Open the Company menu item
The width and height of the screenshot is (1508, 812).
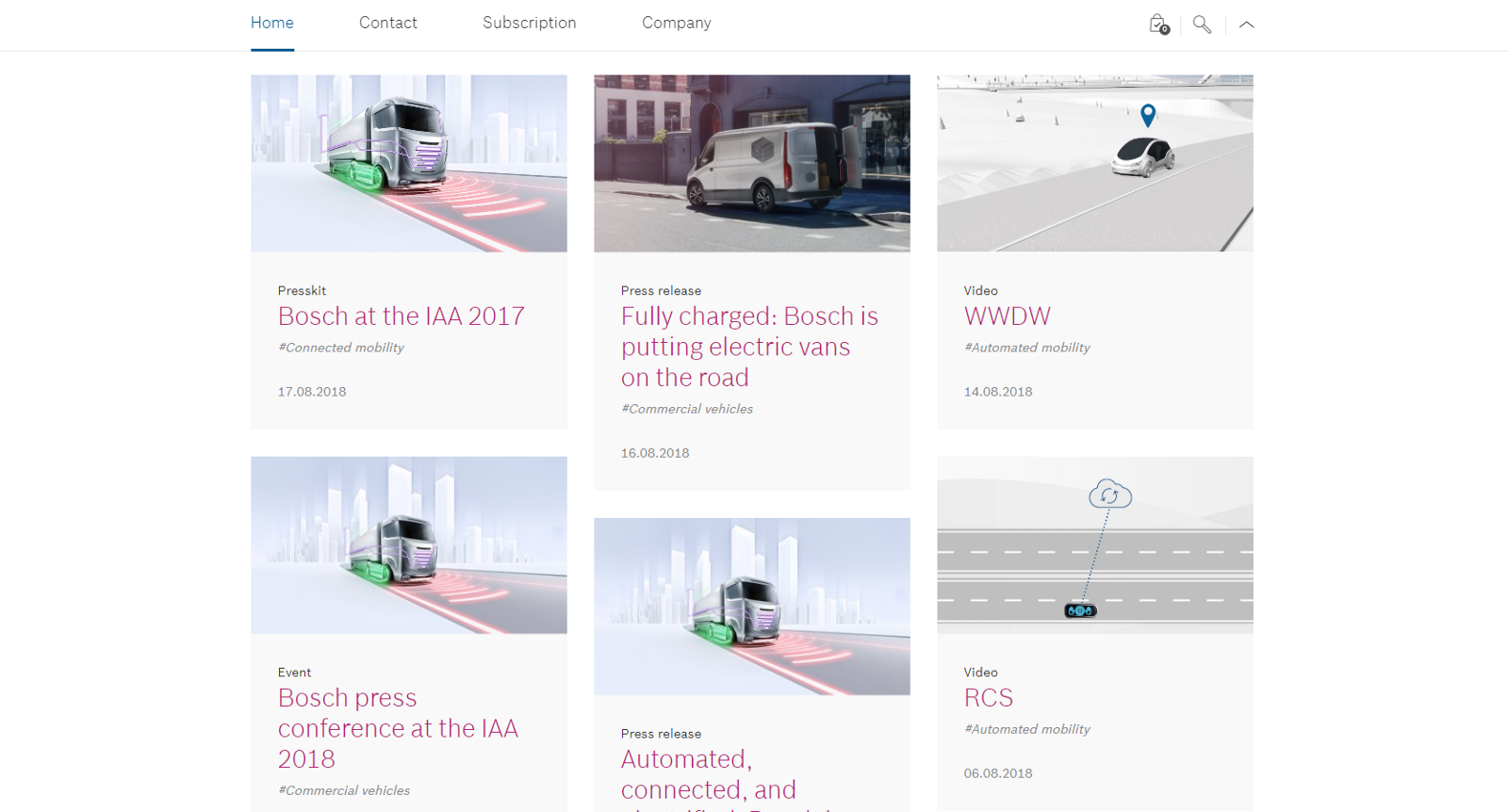(677, 23)
